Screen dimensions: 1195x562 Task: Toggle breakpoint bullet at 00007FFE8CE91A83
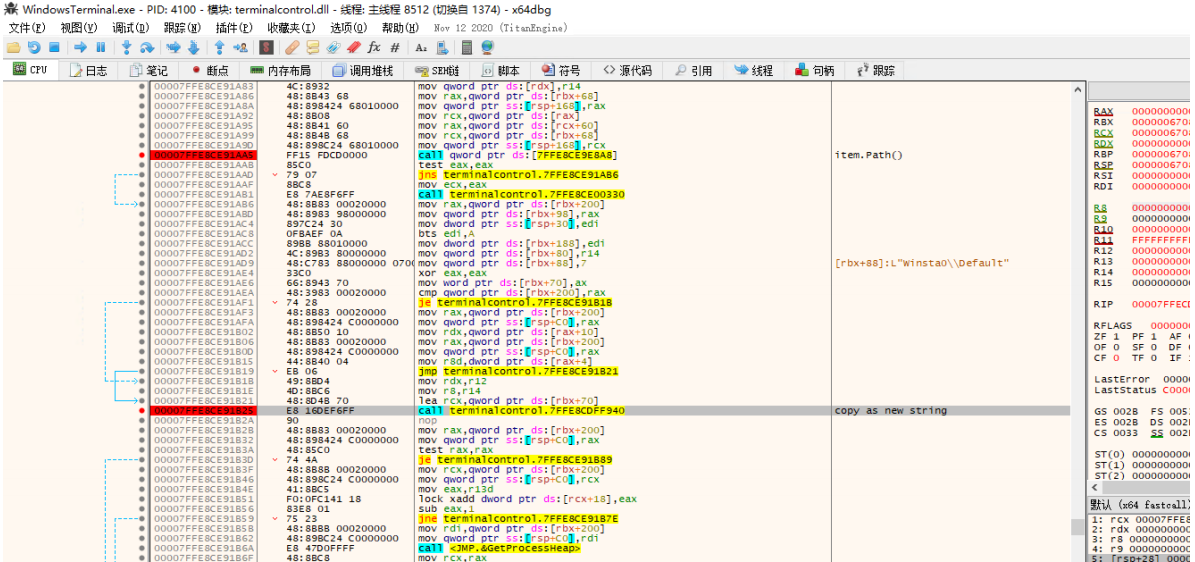(142, 87)
